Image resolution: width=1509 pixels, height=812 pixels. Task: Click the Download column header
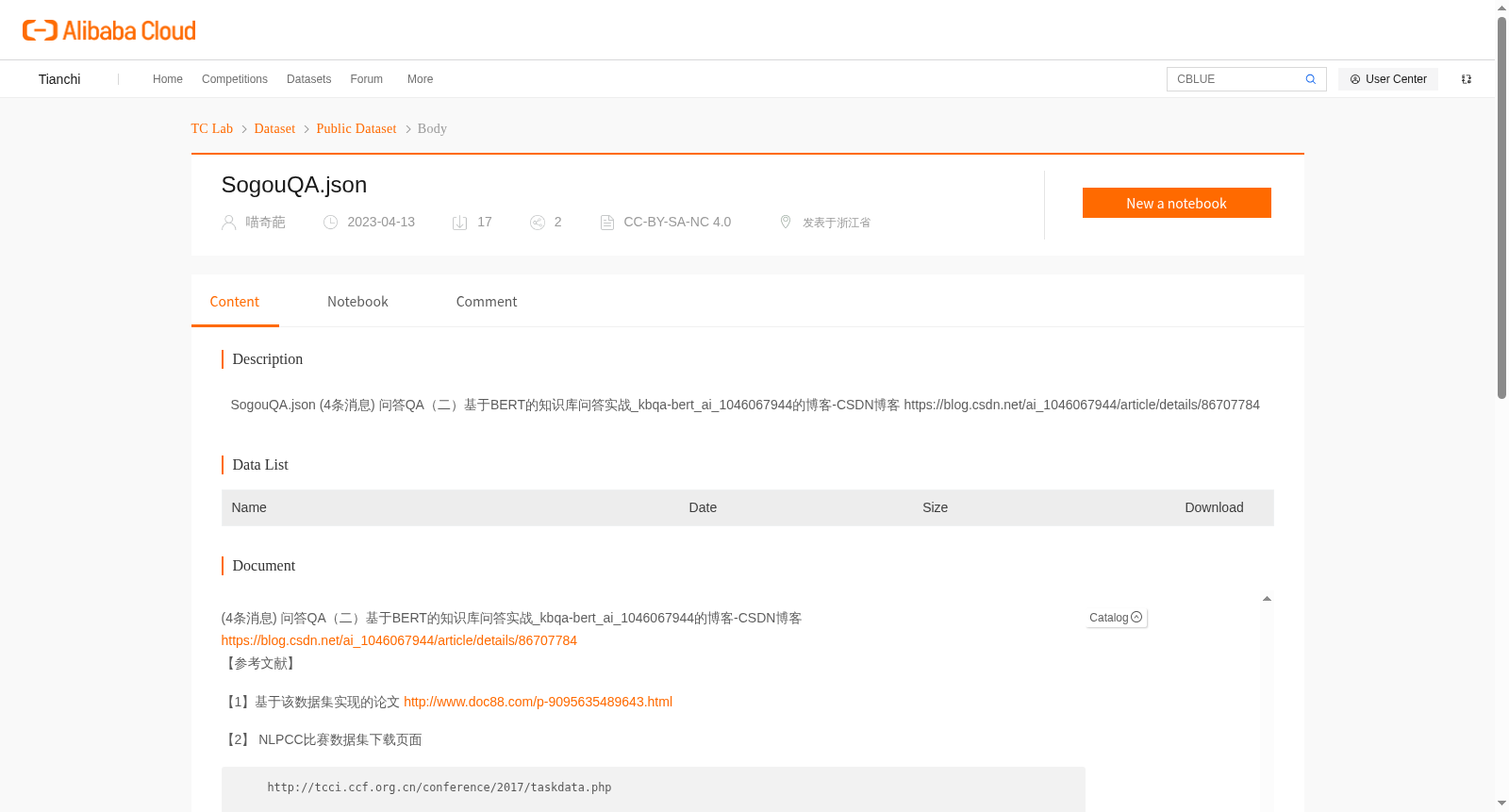pos(1214,507)
